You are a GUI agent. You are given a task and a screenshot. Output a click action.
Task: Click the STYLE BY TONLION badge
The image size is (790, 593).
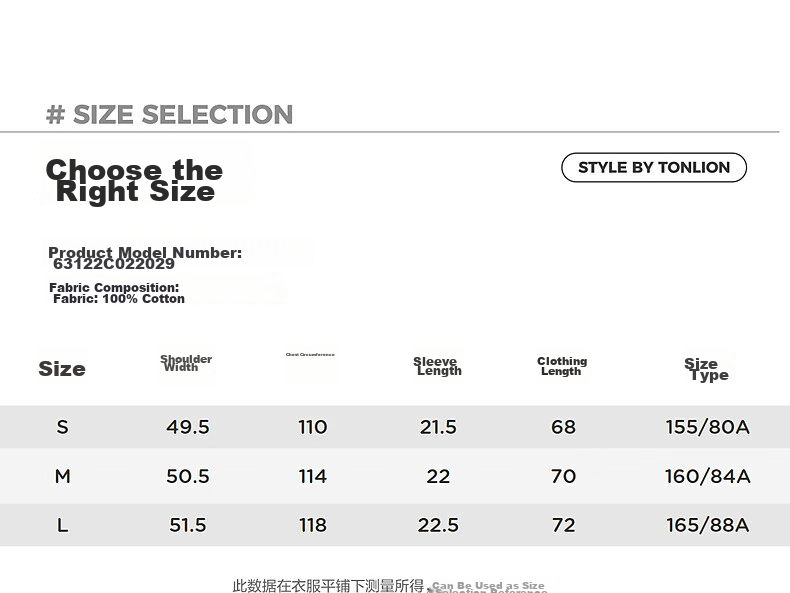[653, 167]
